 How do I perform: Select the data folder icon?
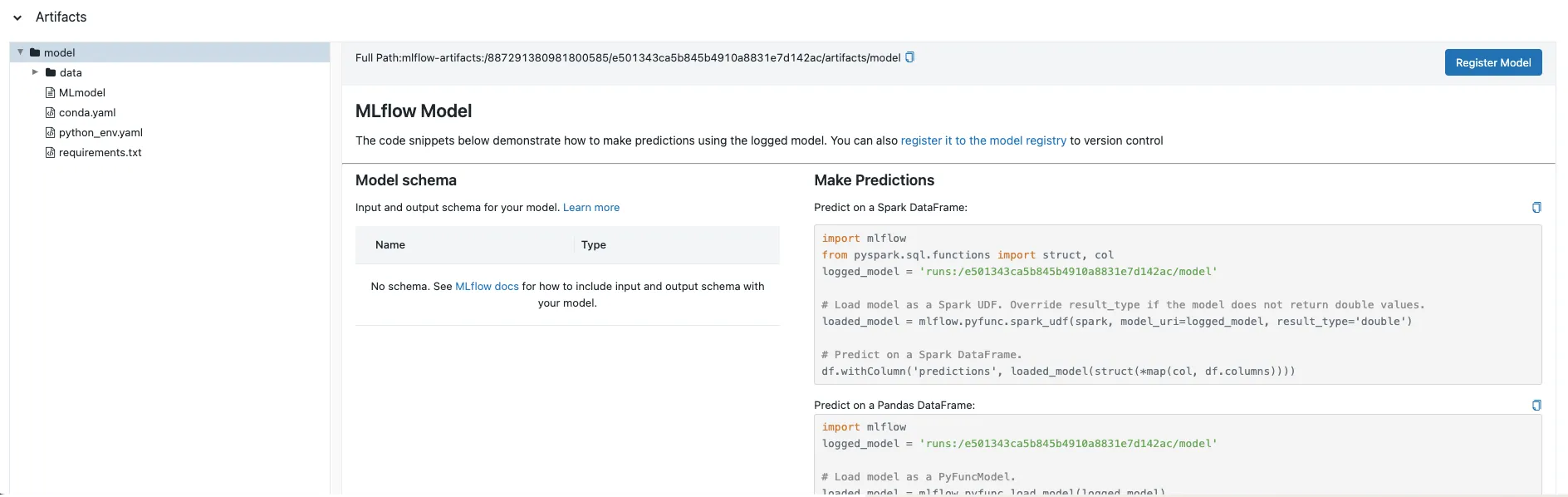[51, 72]
